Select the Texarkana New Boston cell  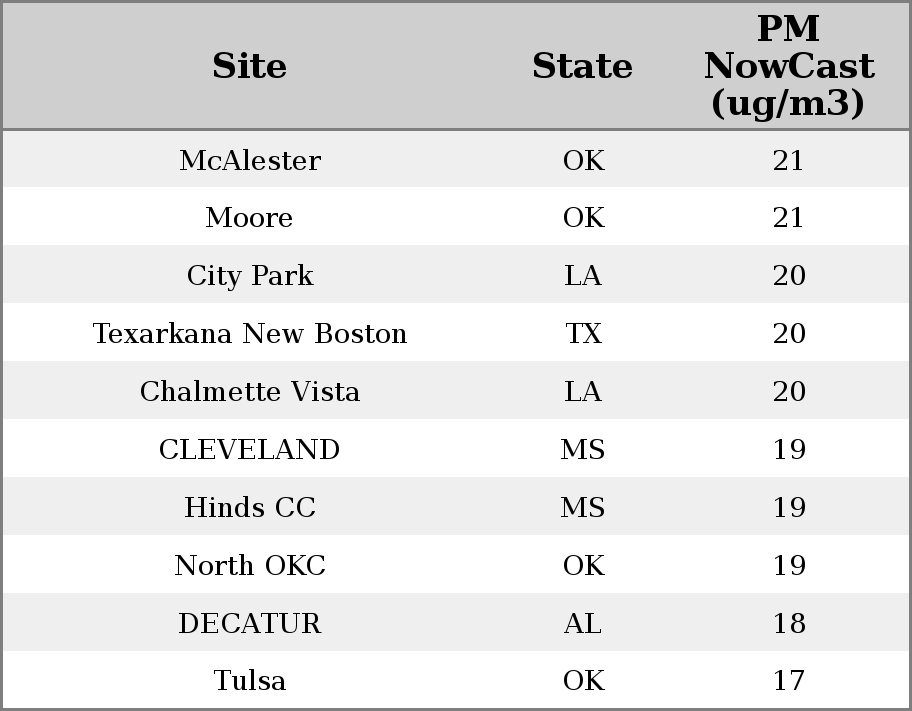[250, 333]
